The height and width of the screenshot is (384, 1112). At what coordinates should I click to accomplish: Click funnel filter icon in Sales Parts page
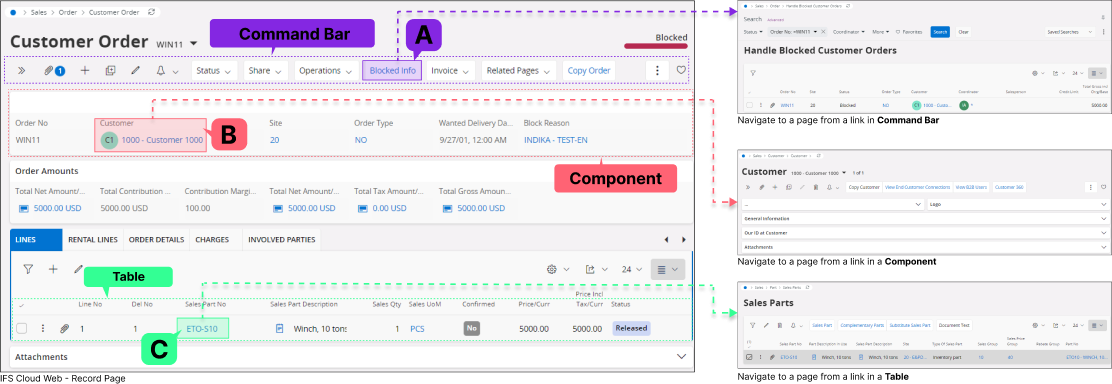pos(753,325)
